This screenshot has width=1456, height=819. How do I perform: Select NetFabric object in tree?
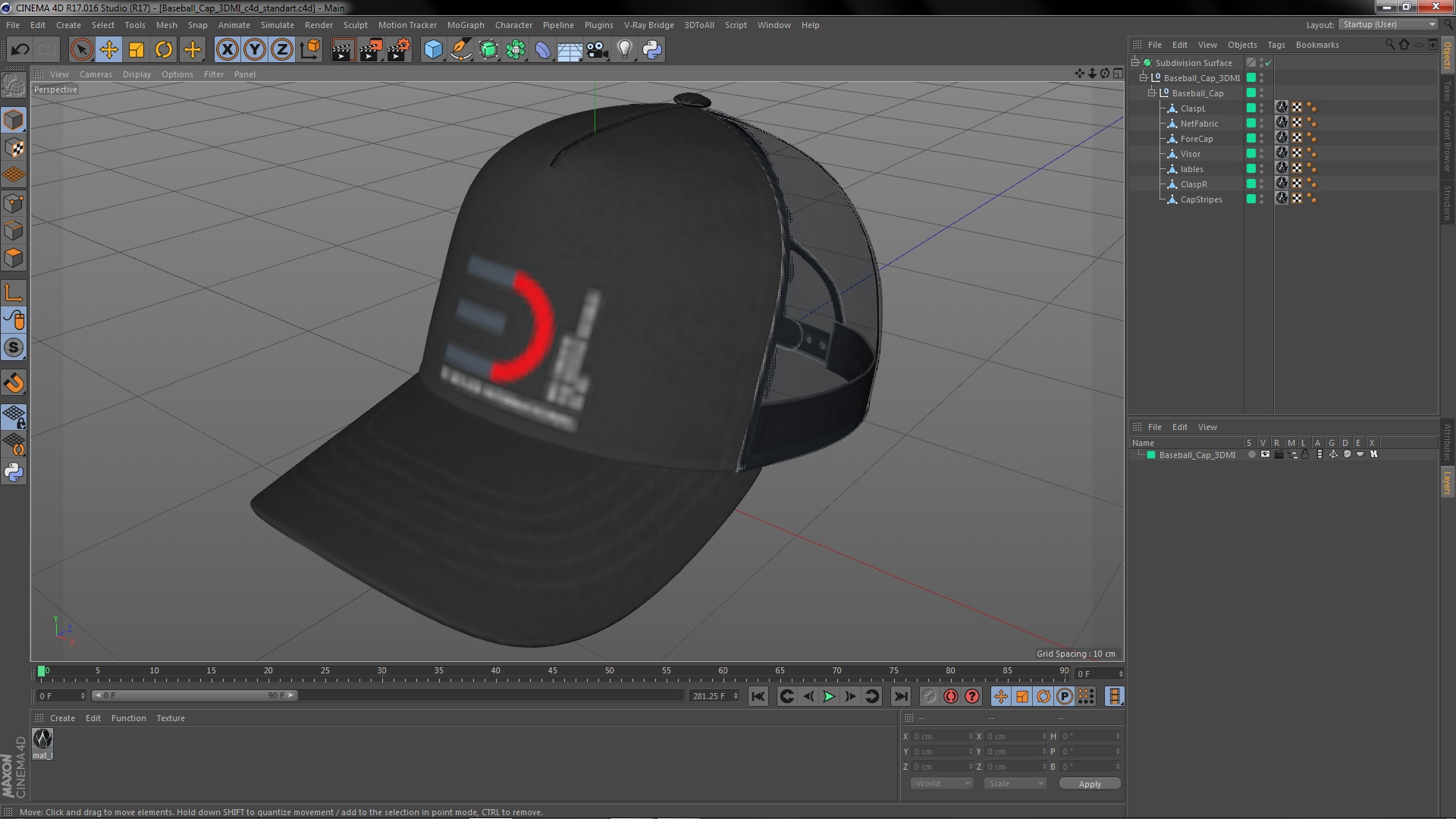point(1199,124)
